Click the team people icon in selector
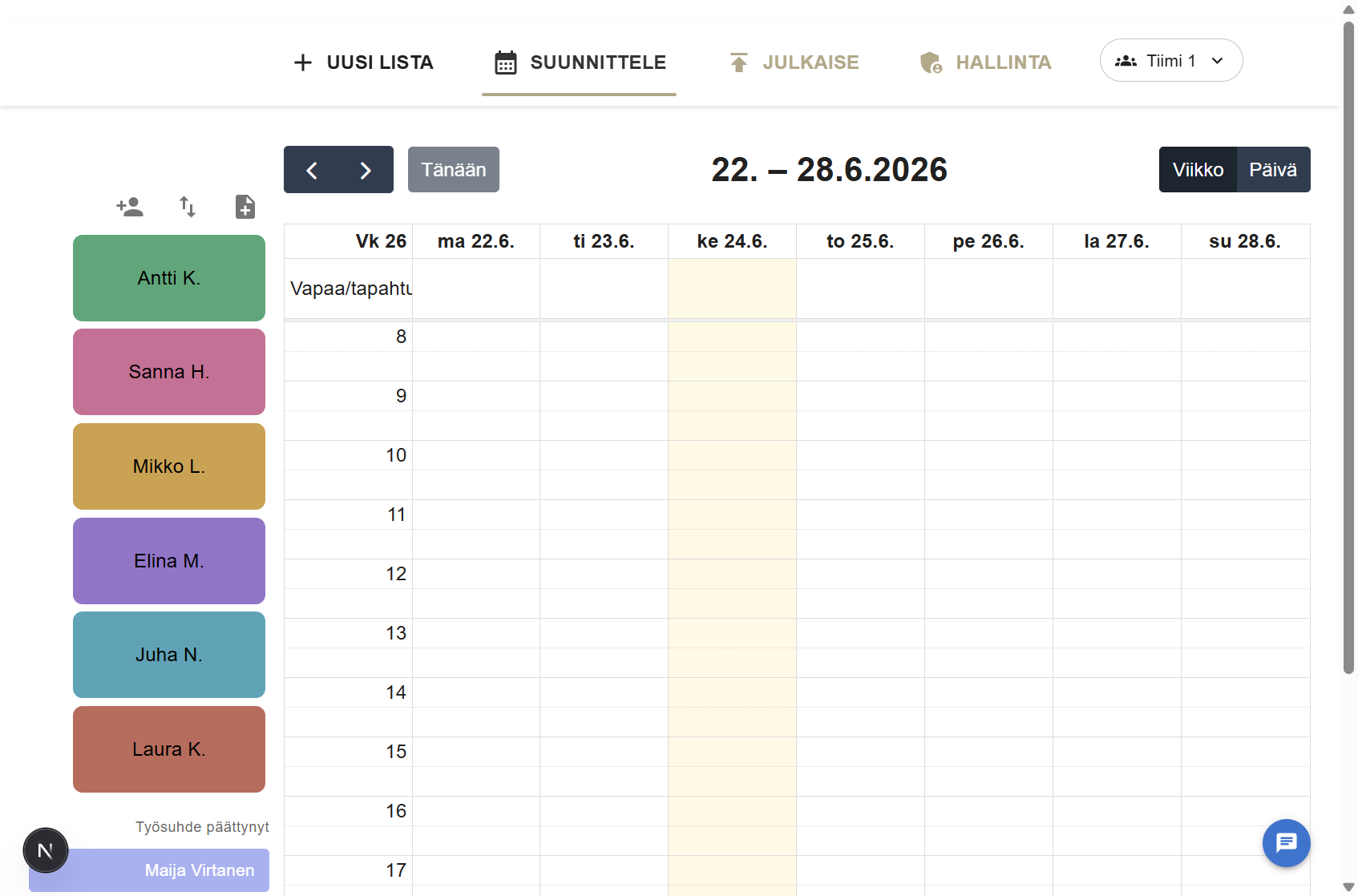 coord(1126,61)
